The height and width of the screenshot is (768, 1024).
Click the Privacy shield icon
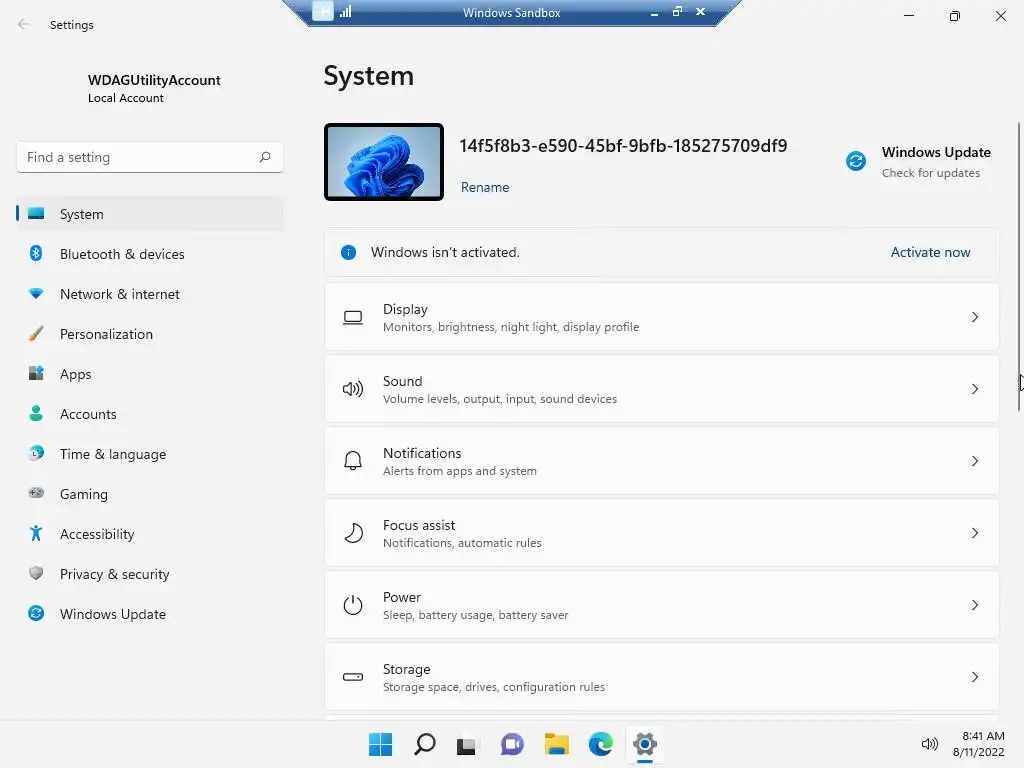click(x=36, y=573)
